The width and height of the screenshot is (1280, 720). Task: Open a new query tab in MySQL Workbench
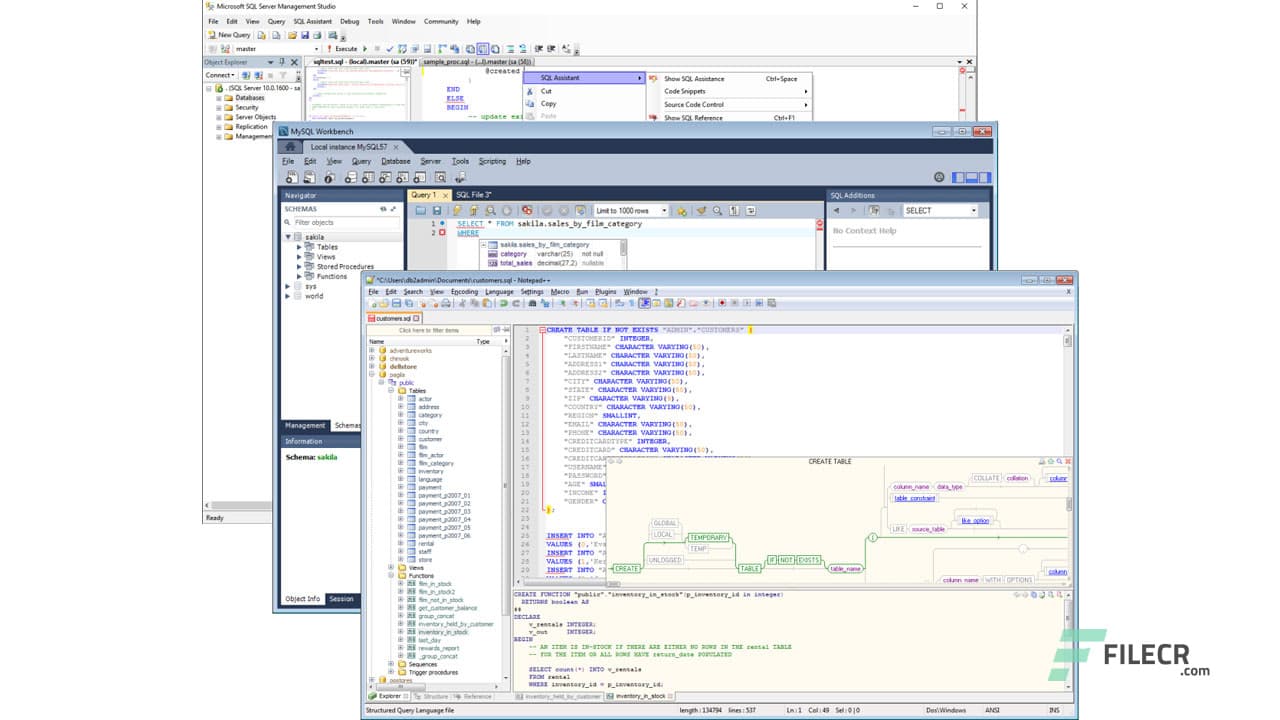tap(291, 177)
